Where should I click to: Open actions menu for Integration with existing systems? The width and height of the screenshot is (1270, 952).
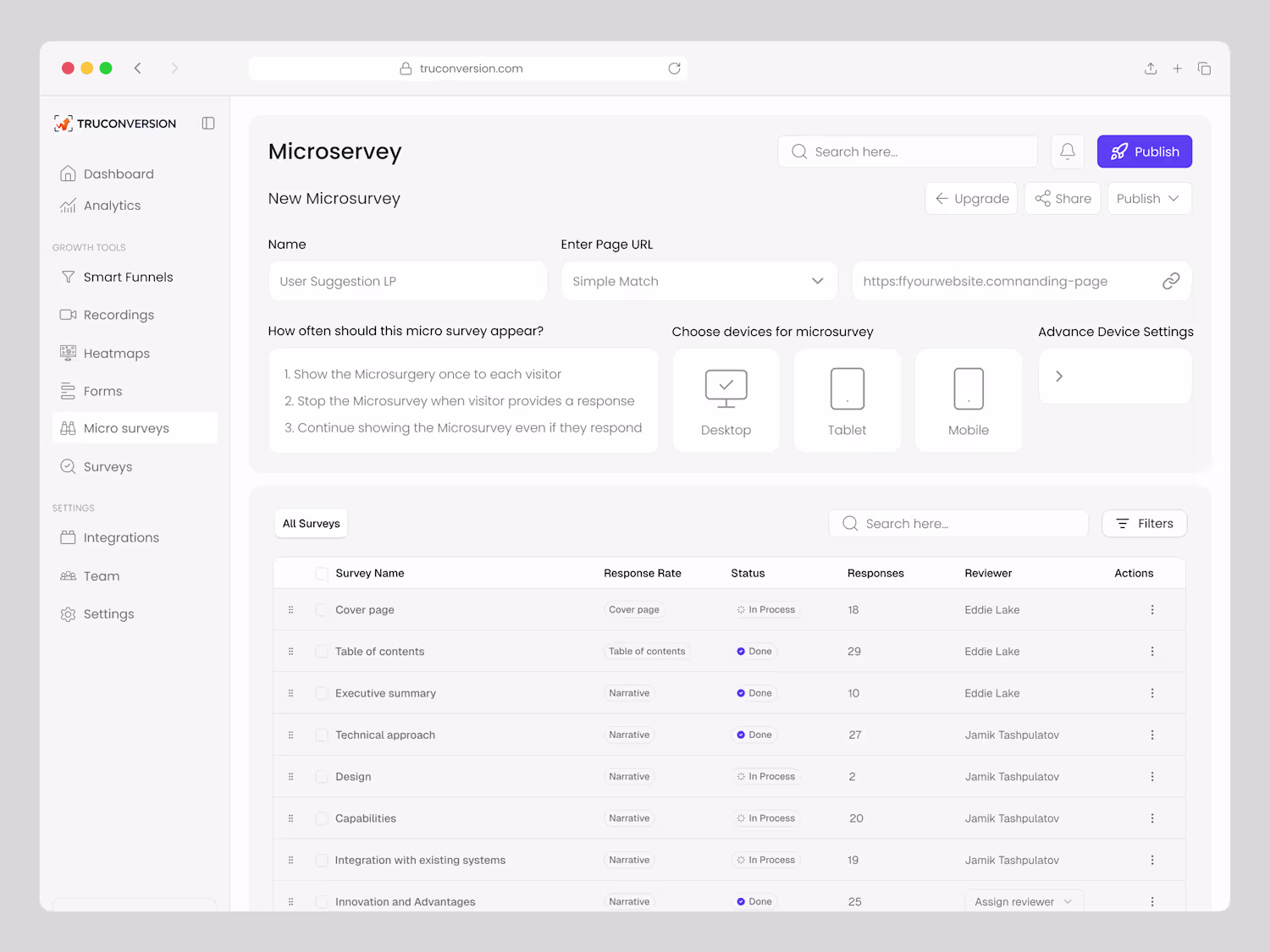click(1152, 860)
